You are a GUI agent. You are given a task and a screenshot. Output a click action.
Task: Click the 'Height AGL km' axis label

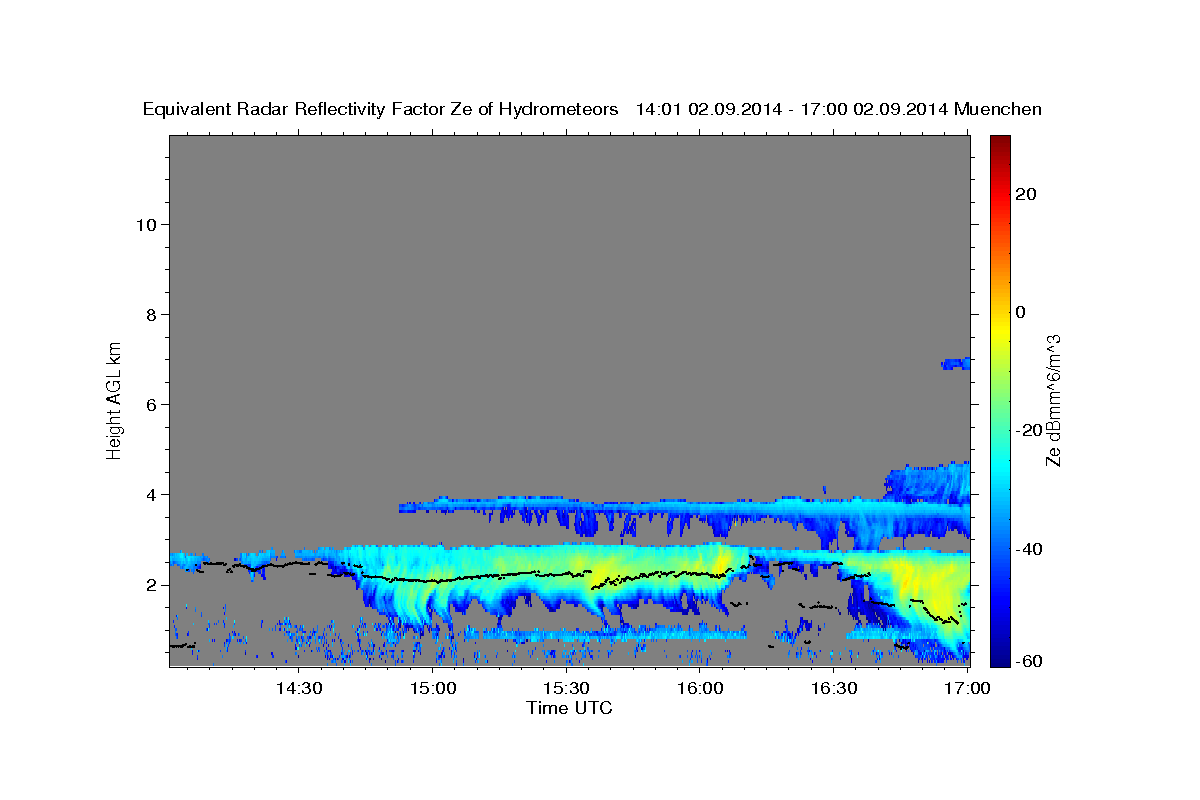[x=114, y=400]
